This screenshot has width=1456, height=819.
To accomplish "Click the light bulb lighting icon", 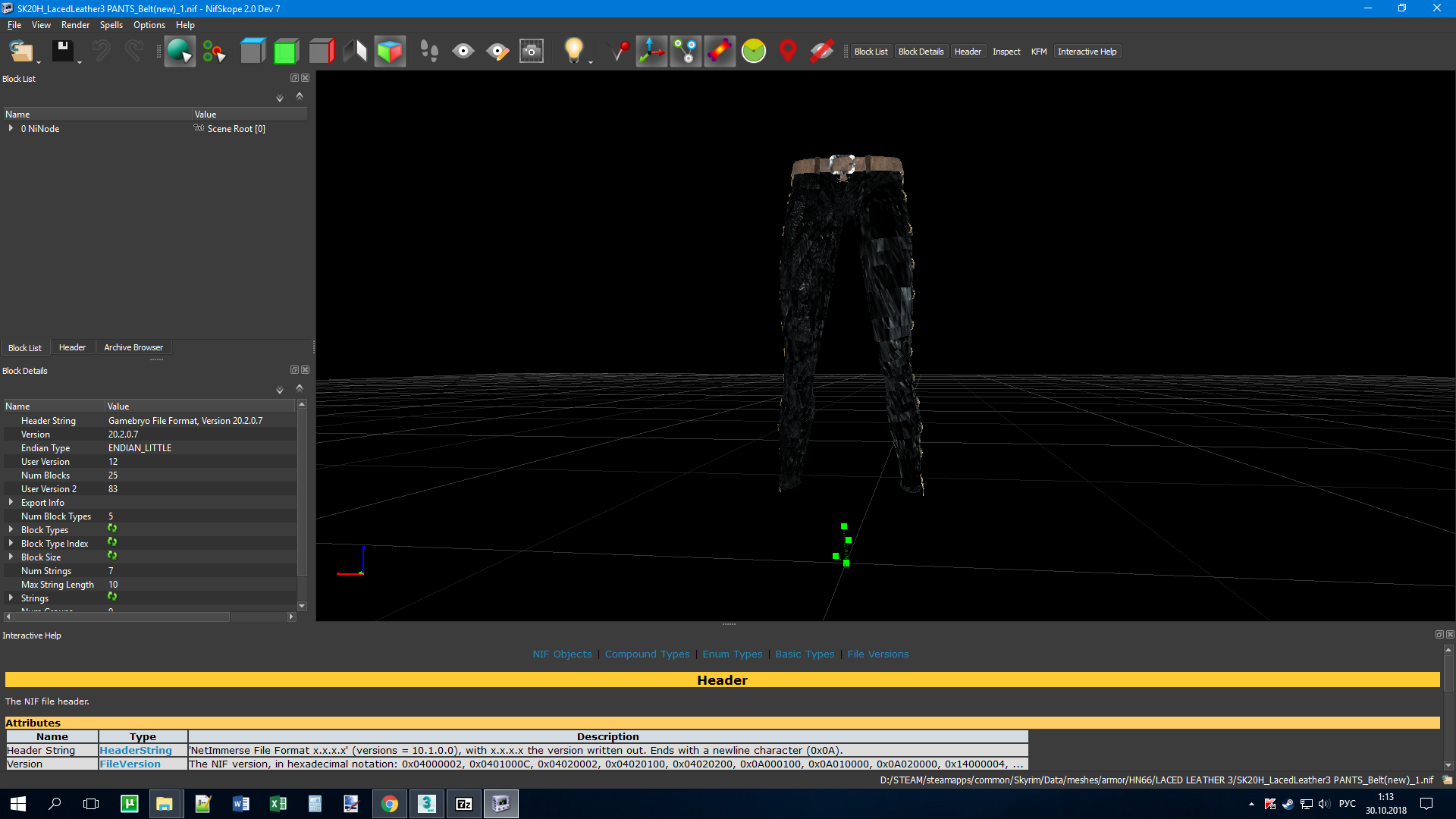I will click(x=573, y=51).
